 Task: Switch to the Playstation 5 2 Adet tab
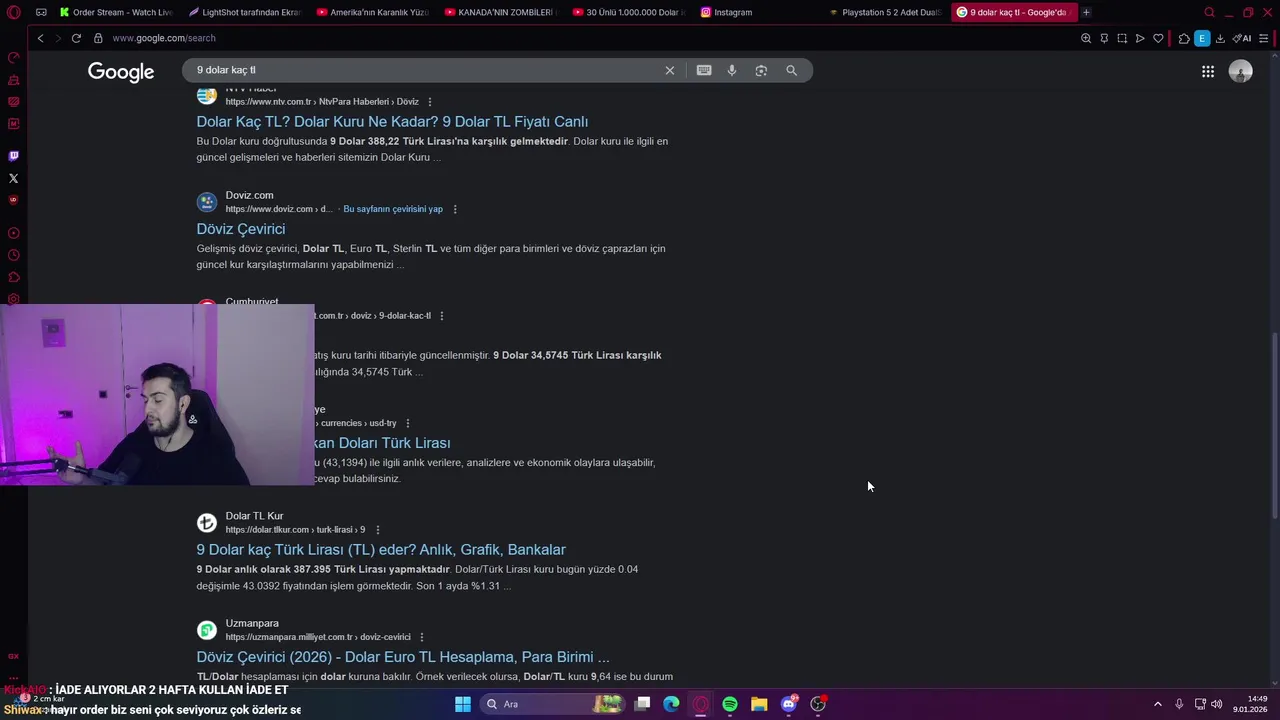coord(885,12)
